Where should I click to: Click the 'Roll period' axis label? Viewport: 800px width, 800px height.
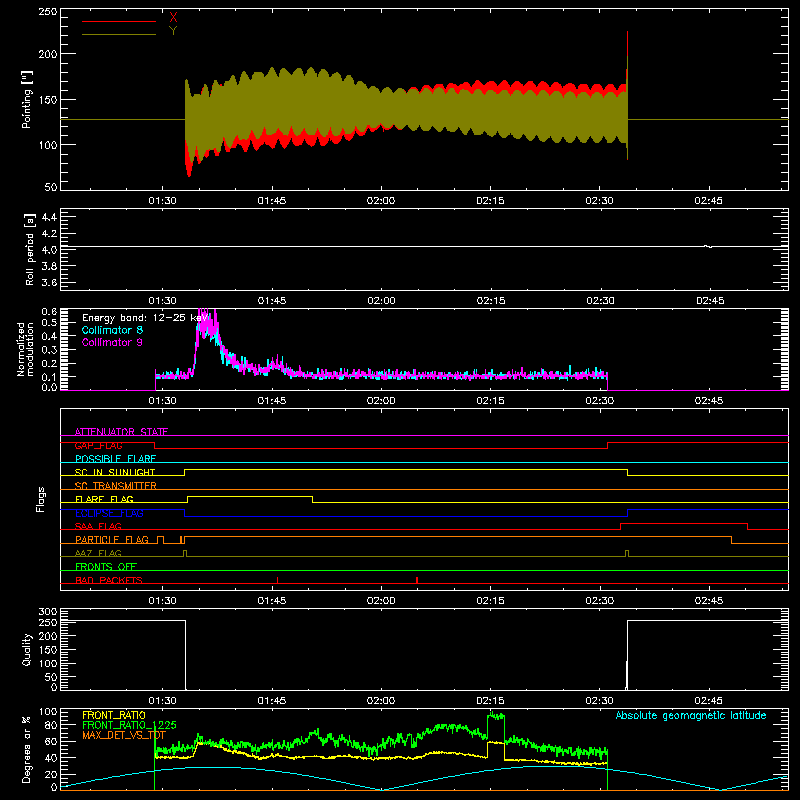(x=30, y=250)
